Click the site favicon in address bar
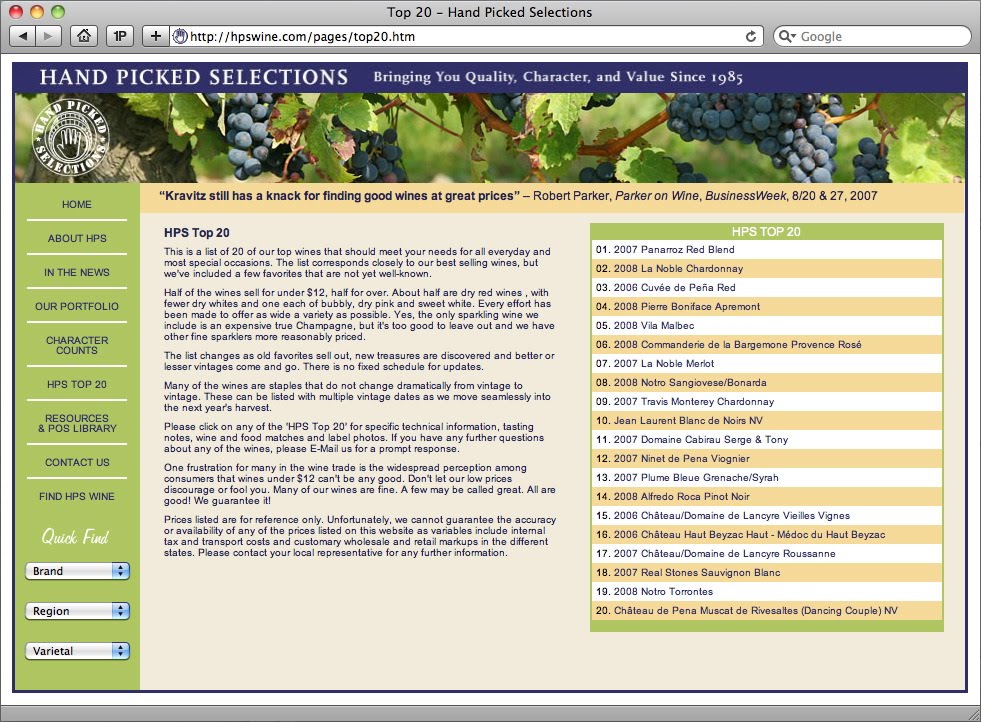The width and height of the screenshot is (981, 722). (180, 36)
